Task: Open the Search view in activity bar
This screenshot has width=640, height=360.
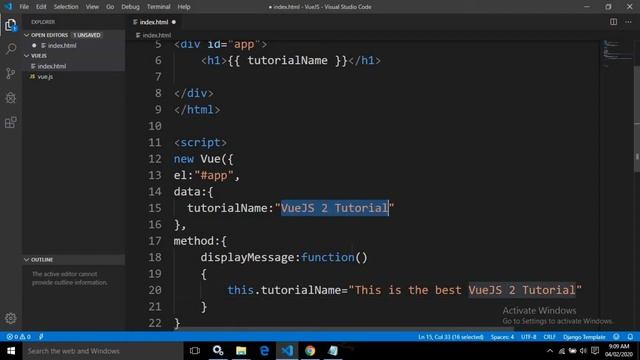Action: [11, 49]
